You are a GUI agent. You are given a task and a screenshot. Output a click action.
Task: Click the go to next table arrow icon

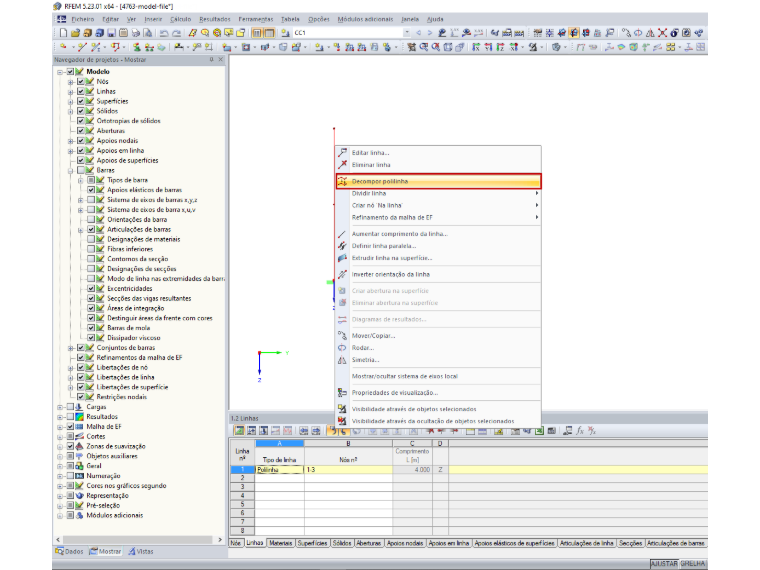pyautogui.click(x=316, y=430)
